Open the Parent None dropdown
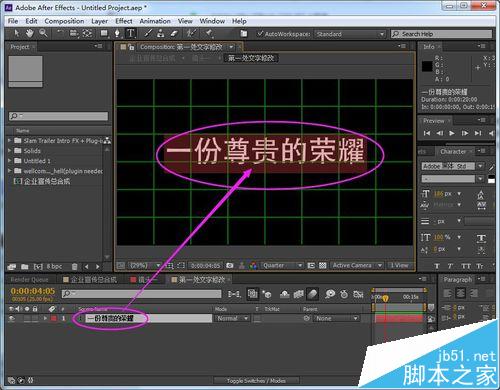Viewport: 500px width, 390px height. 336,318
